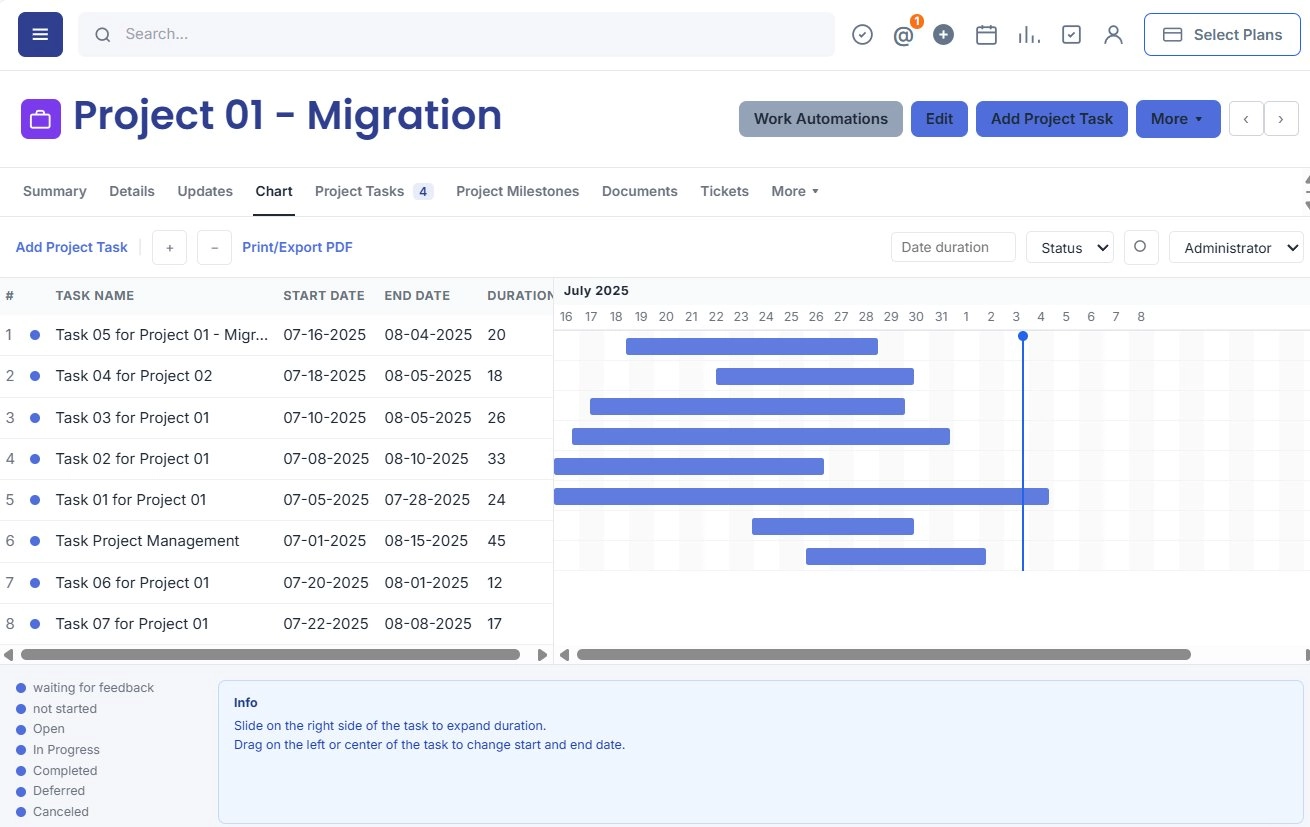Click the search magnifier icon
Image resolution: width=1310 pixels, height=827 pixels.
click(102, 35)
